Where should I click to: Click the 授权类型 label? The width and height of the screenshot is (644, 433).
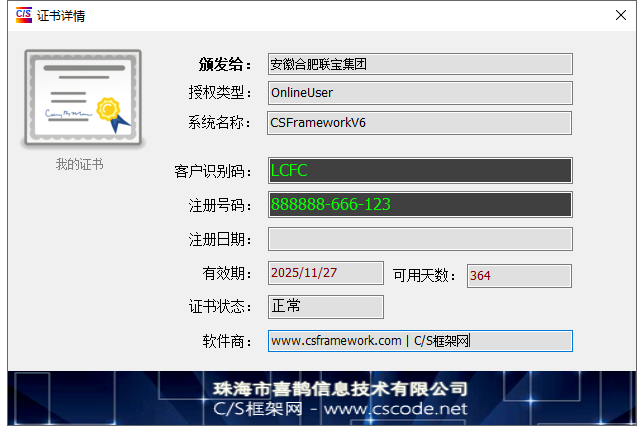pyautogui.click(x=220, y=92)
